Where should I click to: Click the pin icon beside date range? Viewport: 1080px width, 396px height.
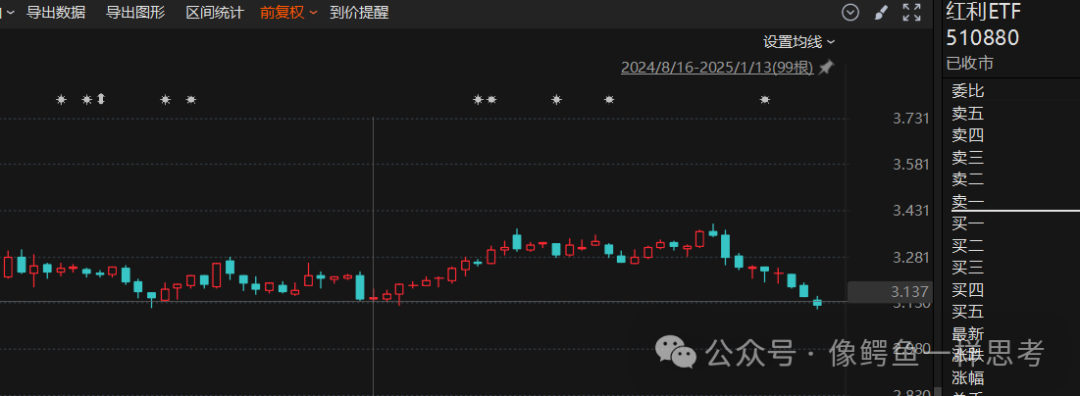(x=826, y=67)
